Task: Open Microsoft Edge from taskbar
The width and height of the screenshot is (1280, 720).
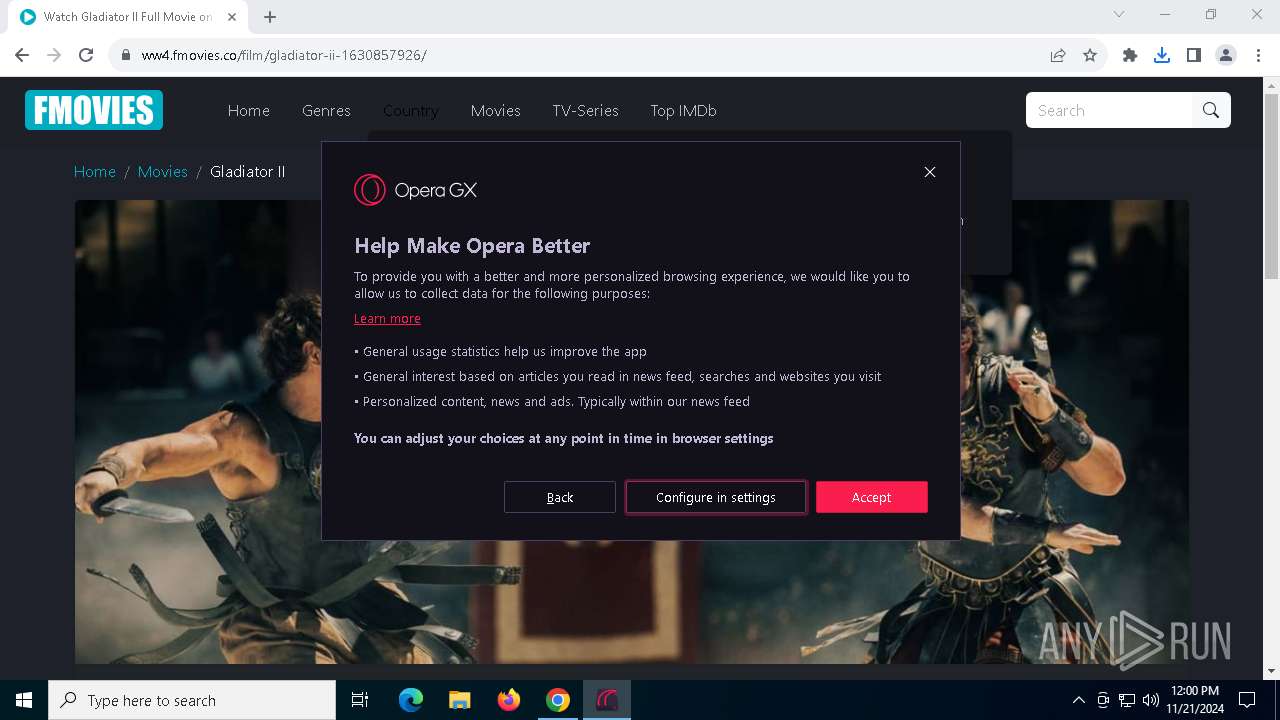Action: tap(411, 700)
